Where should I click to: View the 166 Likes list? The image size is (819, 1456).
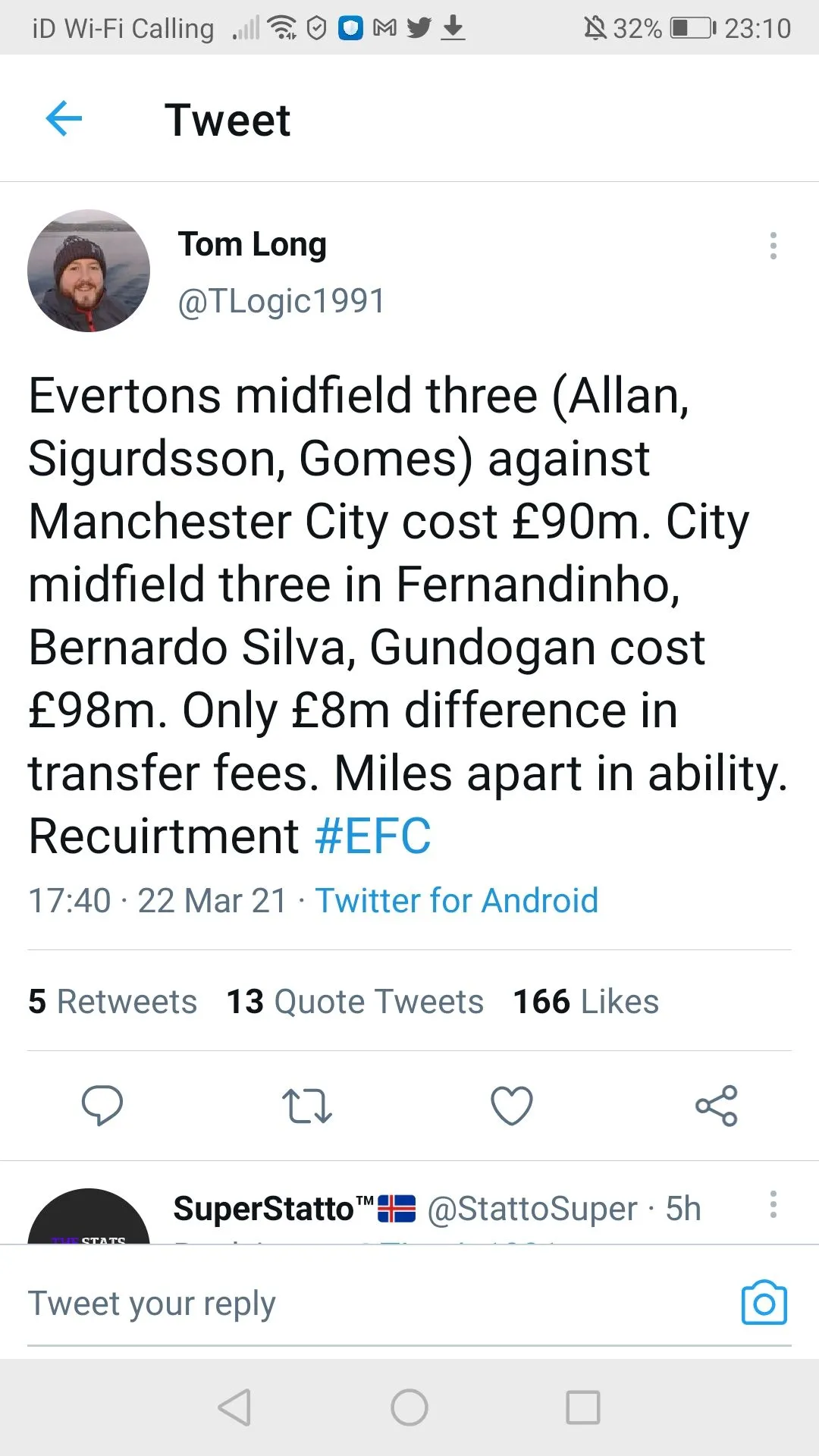point(585,1002)
